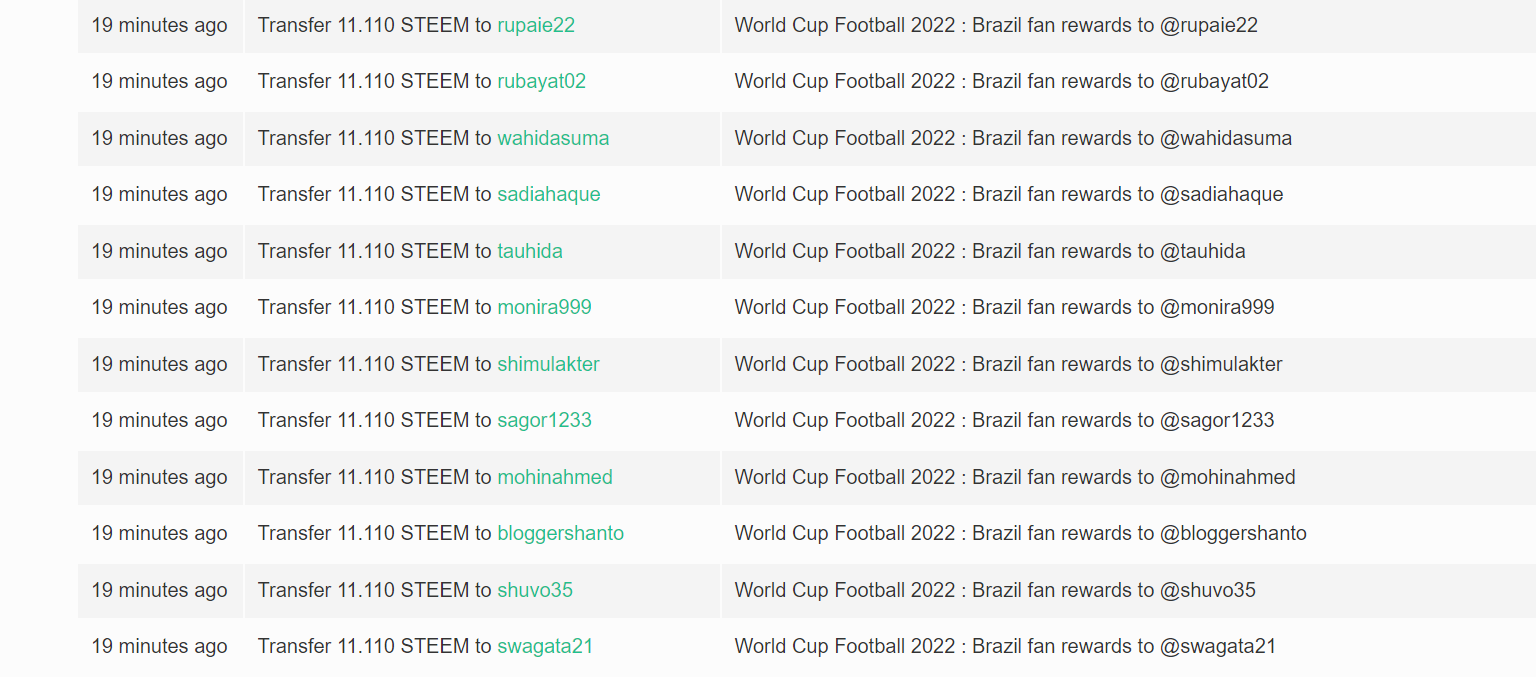Click the memo mentioning @bloggershanto
The image size is (1536, 677).
(x=1020, y=533)
